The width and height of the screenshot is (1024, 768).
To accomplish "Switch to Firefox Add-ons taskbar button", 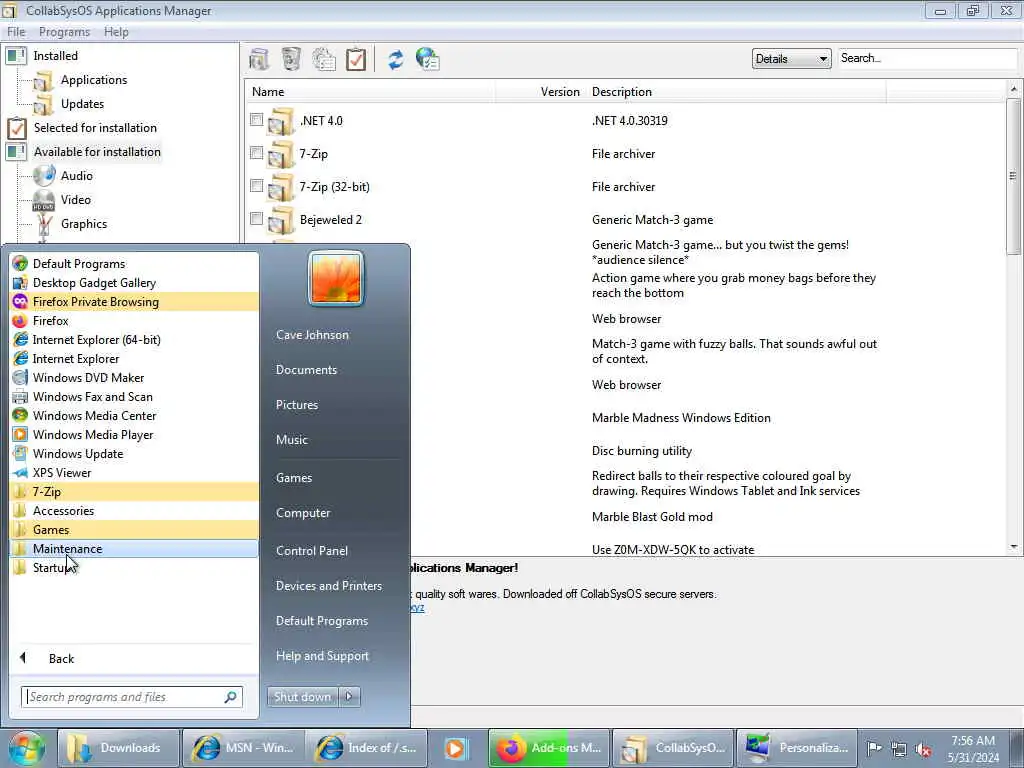I will click(x=550, y=748).
